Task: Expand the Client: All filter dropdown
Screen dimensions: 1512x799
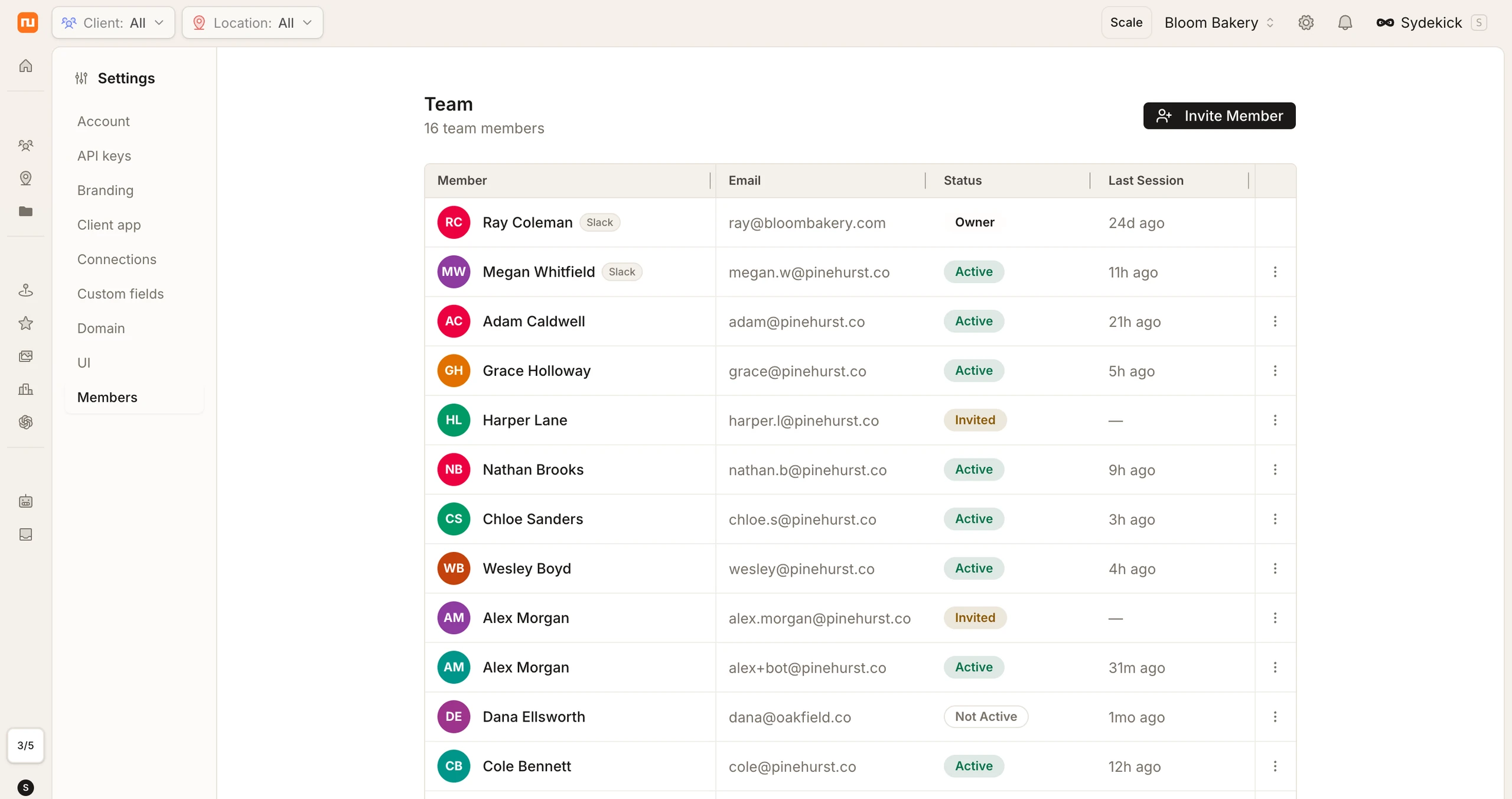Action: tap(113, 22)
